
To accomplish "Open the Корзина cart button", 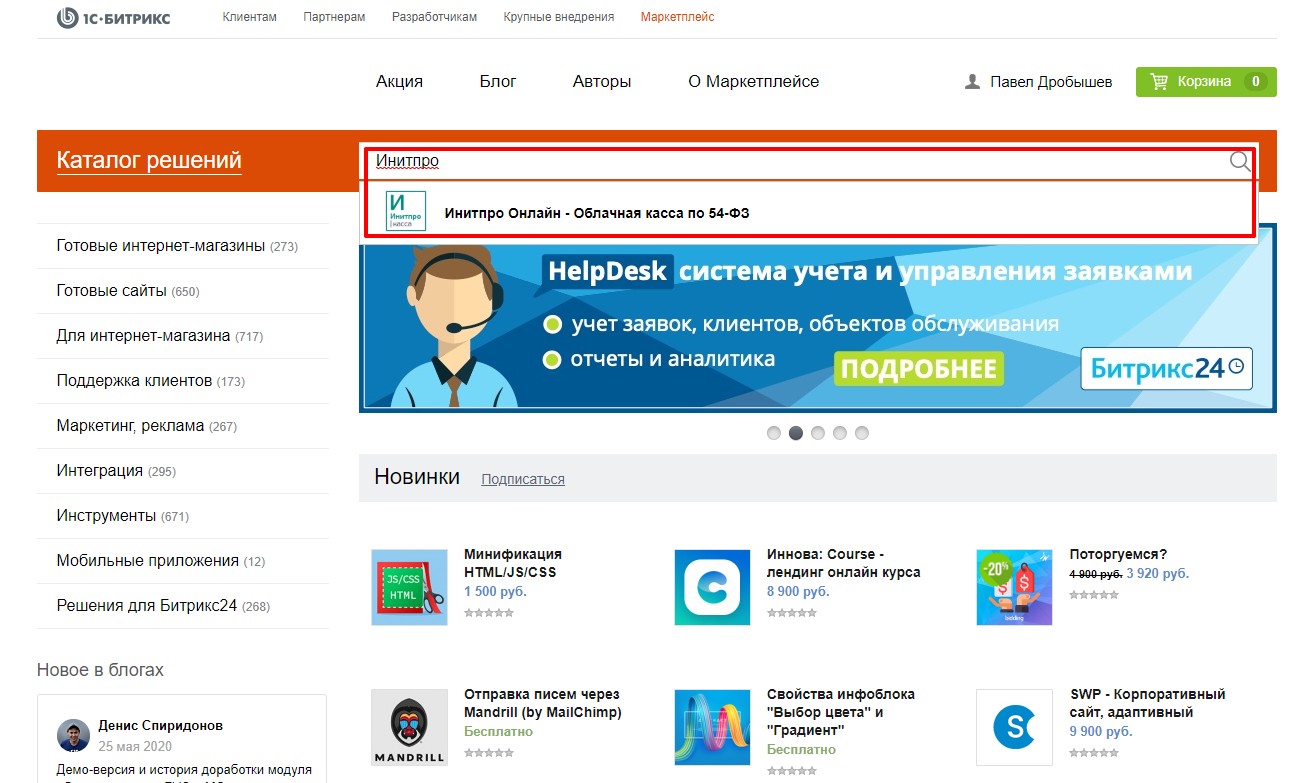I will (x=1206, y=82).
